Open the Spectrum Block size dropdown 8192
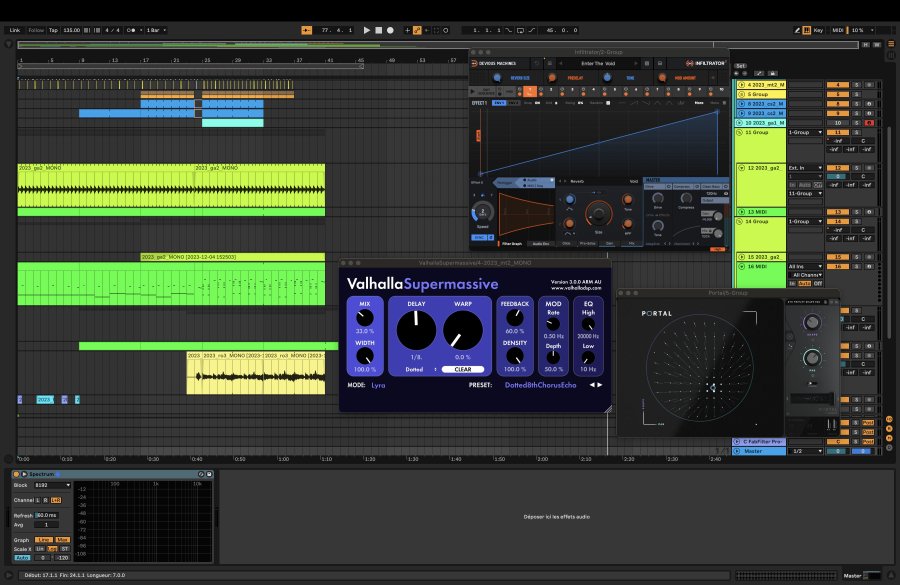Image resolution: width=900 pixels, height=585 pixels. (52, 486)
